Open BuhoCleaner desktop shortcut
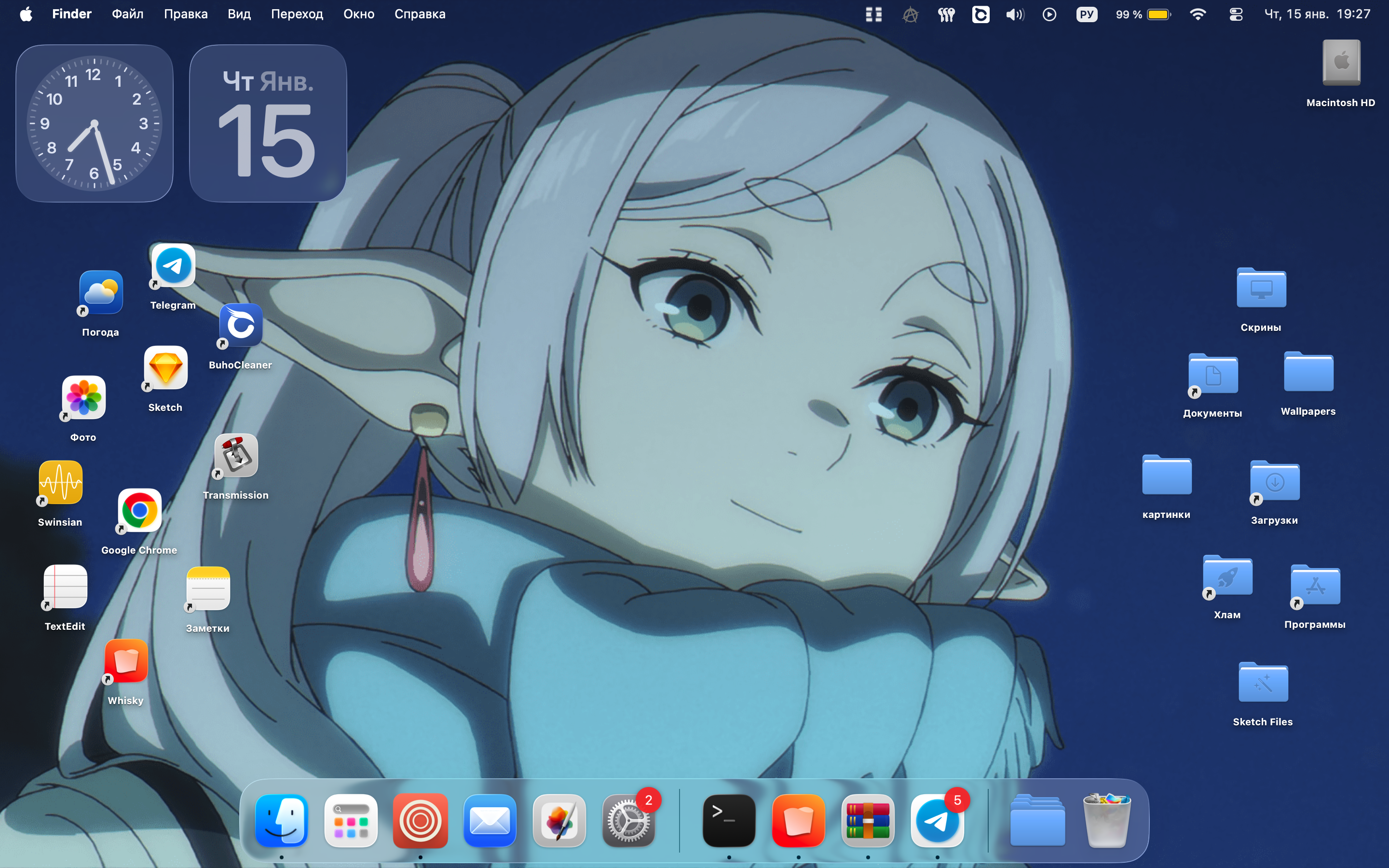The width and height of the screenshot is (1389, 868). pos(241,325)
